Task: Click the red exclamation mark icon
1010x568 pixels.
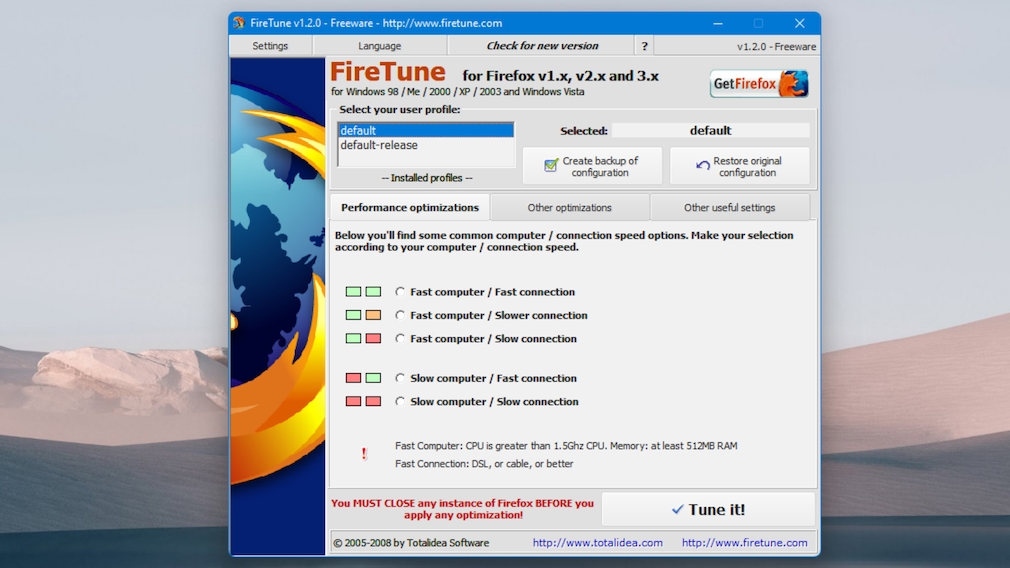Action: point(364,454)
